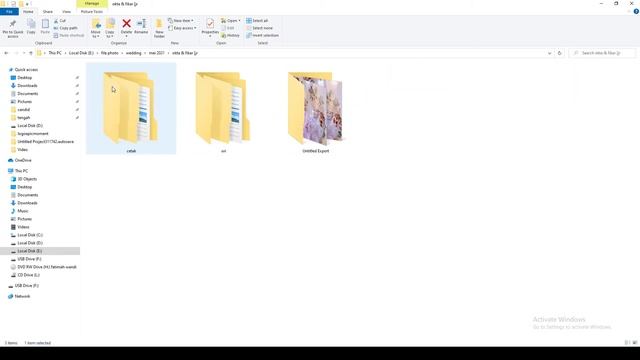The height and width of the screenshot is (360, 640).
Task: Select the 'Untitled Export' folder thumbnail
Action: (x=316, y=108)
